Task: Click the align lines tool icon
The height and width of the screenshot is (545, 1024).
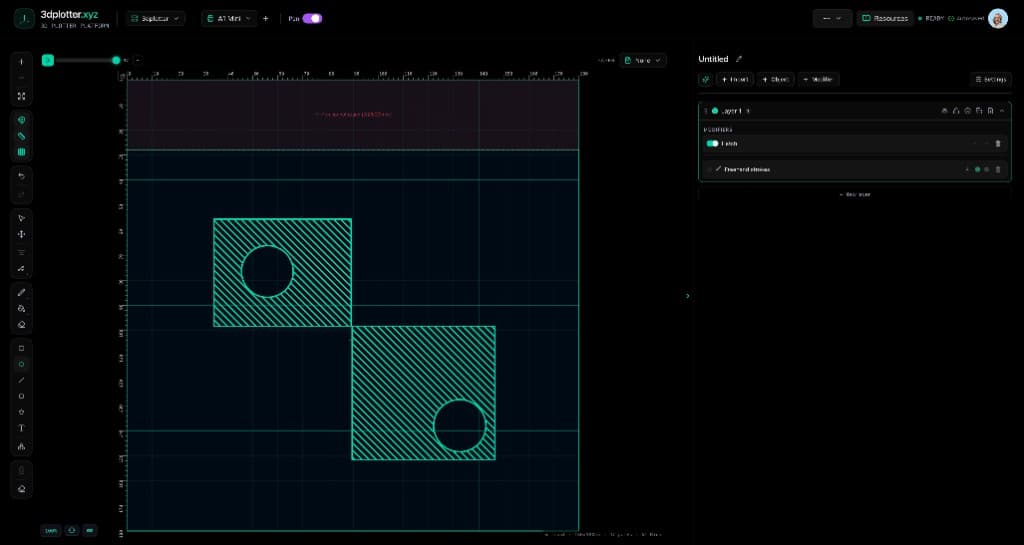Action: coord(22,252)
